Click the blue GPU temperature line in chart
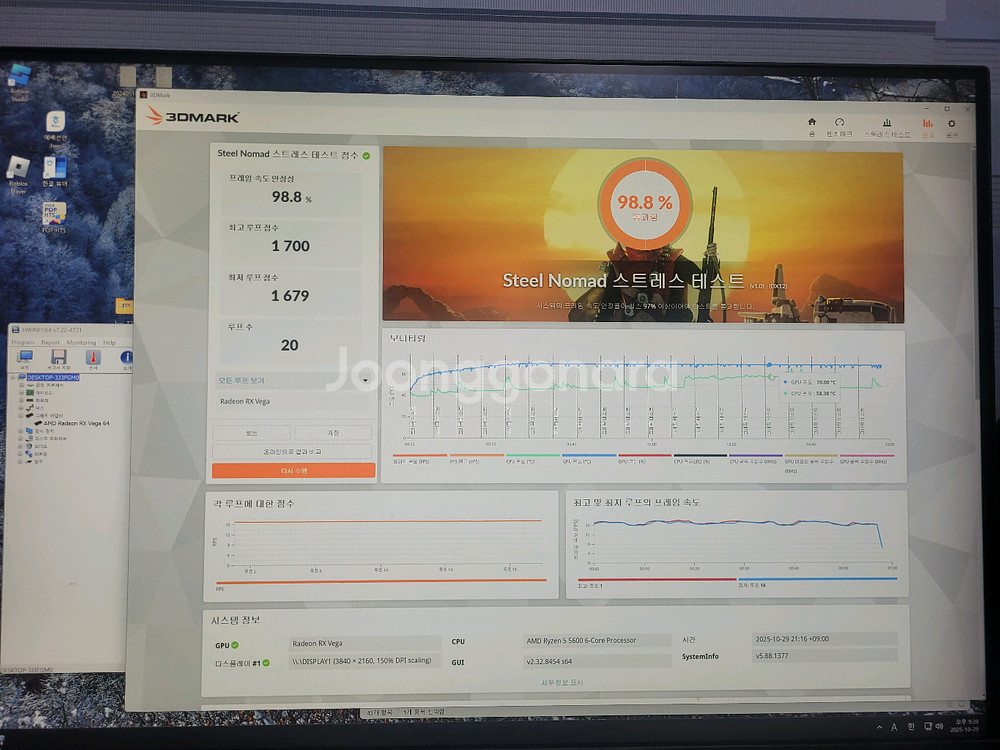1000x750 pixels. pos(650,365)
